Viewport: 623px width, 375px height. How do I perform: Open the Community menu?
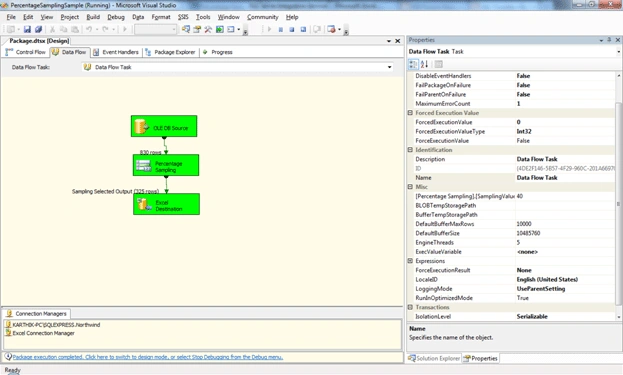pos(263,17)
